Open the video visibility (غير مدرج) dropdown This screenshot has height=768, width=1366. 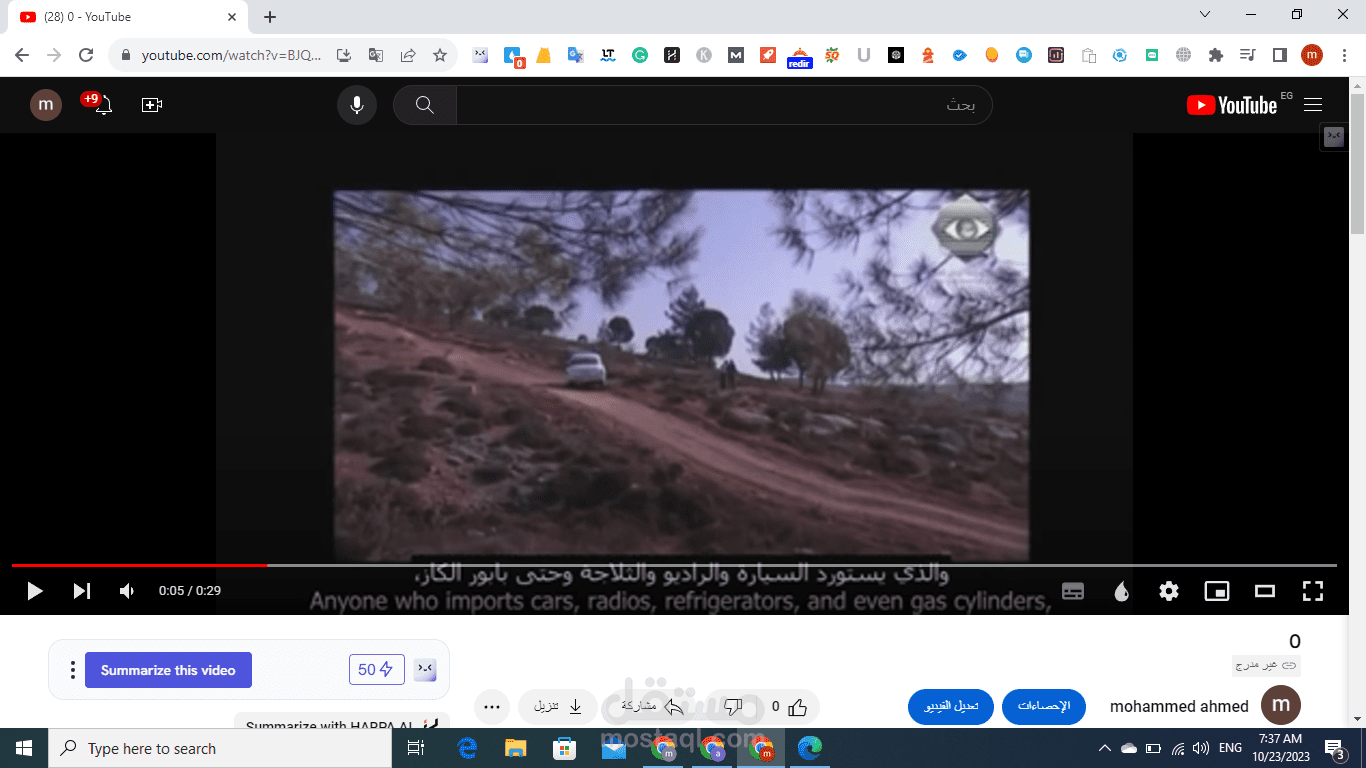pos(1266,665)
